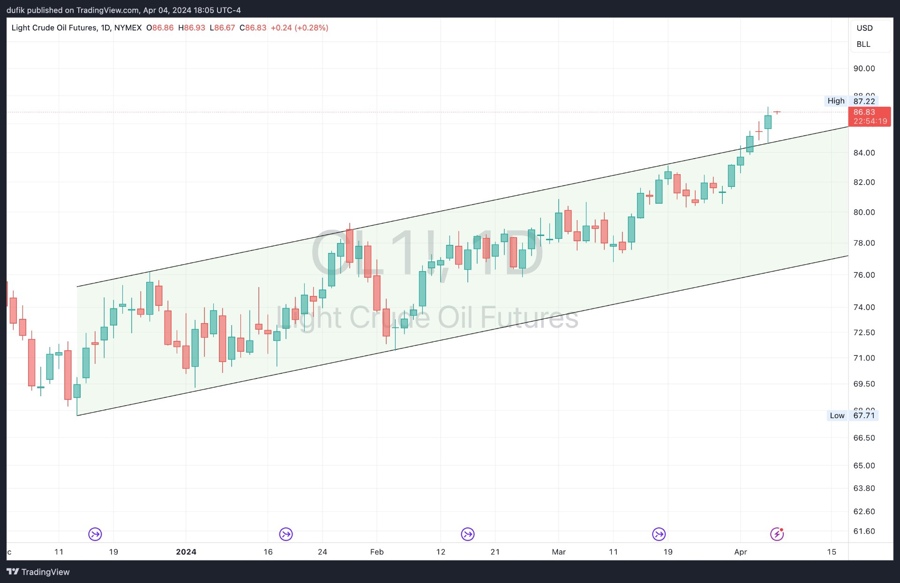Click the 78.00 price axis label
The image size is (900, 583).
(x=864, y=243)
